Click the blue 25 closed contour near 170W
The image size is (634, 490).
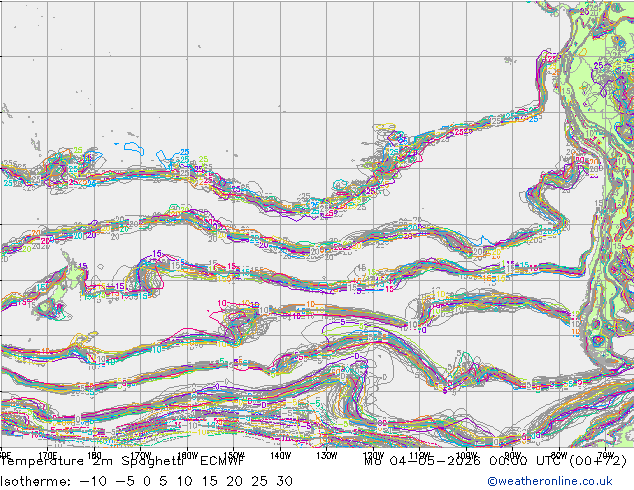tap(134, 148)
